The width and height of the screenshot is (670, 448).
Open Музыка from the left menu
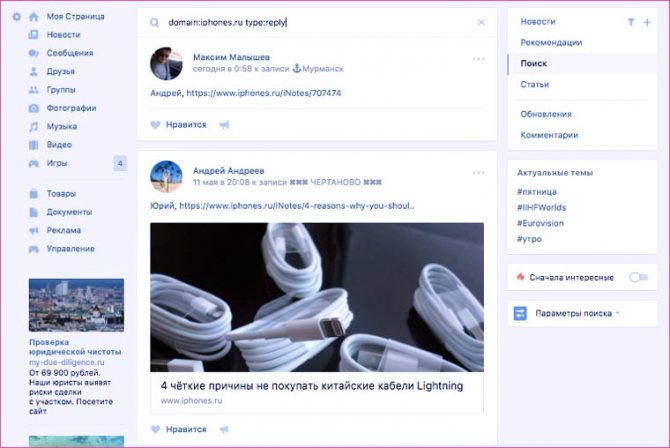tap(62, 127)
